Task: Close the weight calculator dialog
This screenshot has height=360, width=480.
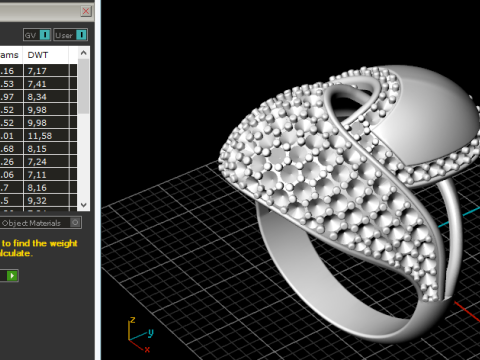Action: [x=86, y=11]
